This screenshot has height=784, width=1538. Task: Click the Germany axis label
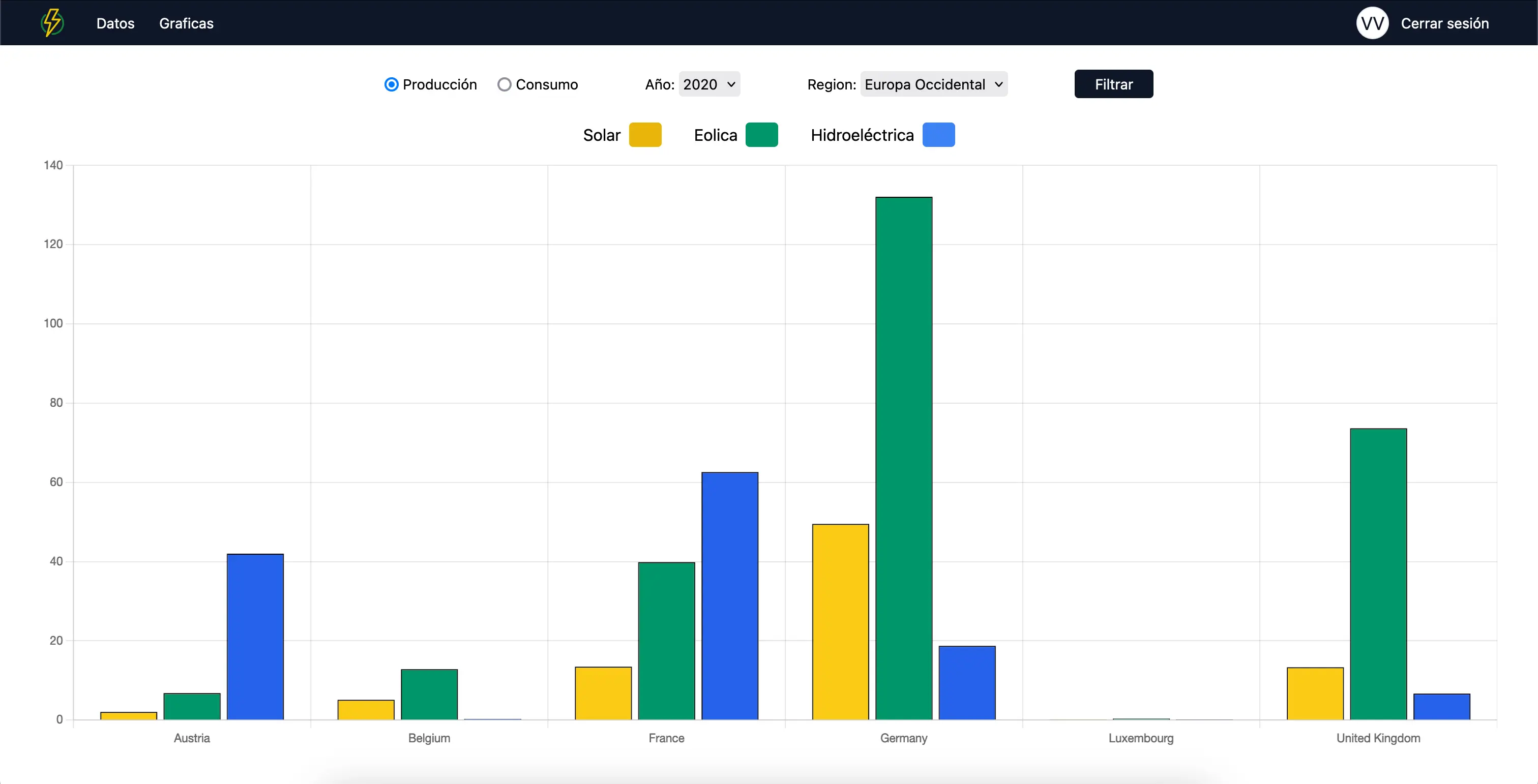pyautogui.click(x=903, y=738)
